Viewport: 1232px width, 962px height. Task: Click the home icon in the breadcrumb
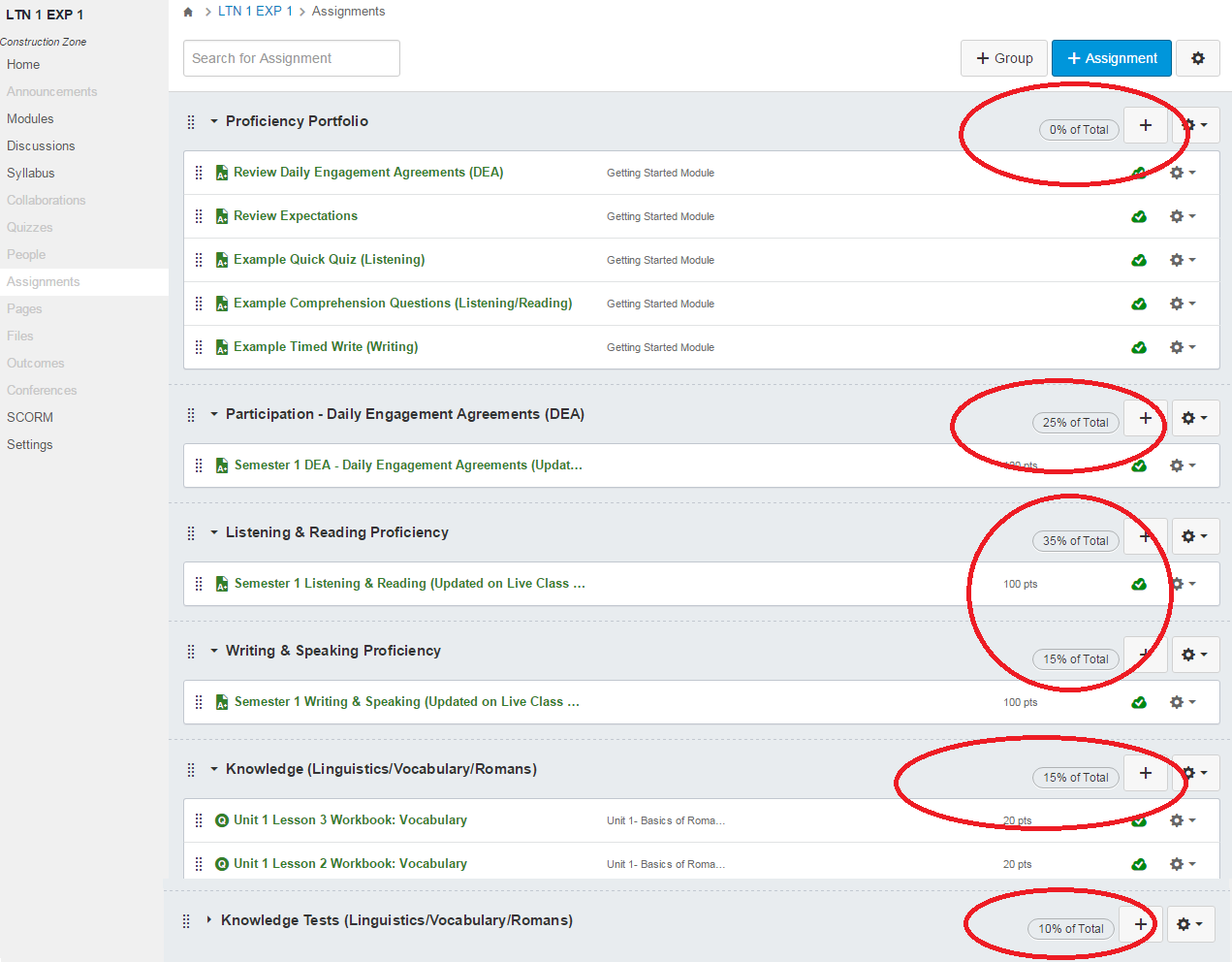click(x=188, y=12)
